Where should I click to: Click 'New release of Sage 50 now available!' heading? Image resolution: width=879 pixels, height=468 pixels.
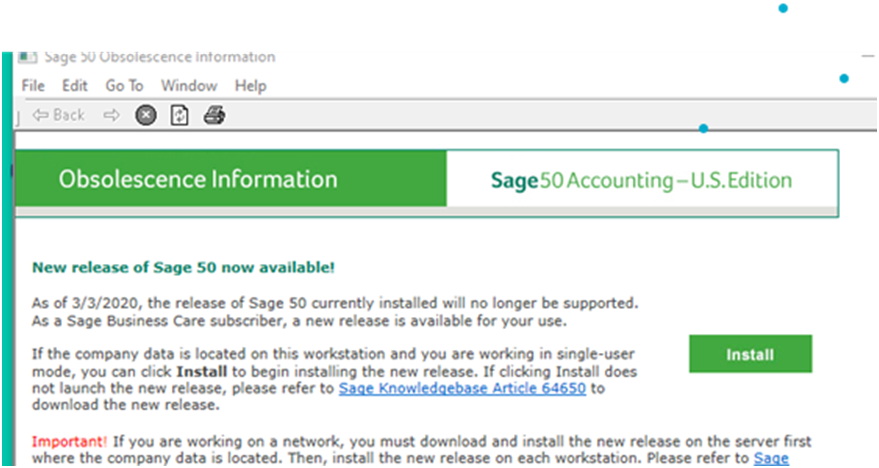click(183, 267)
